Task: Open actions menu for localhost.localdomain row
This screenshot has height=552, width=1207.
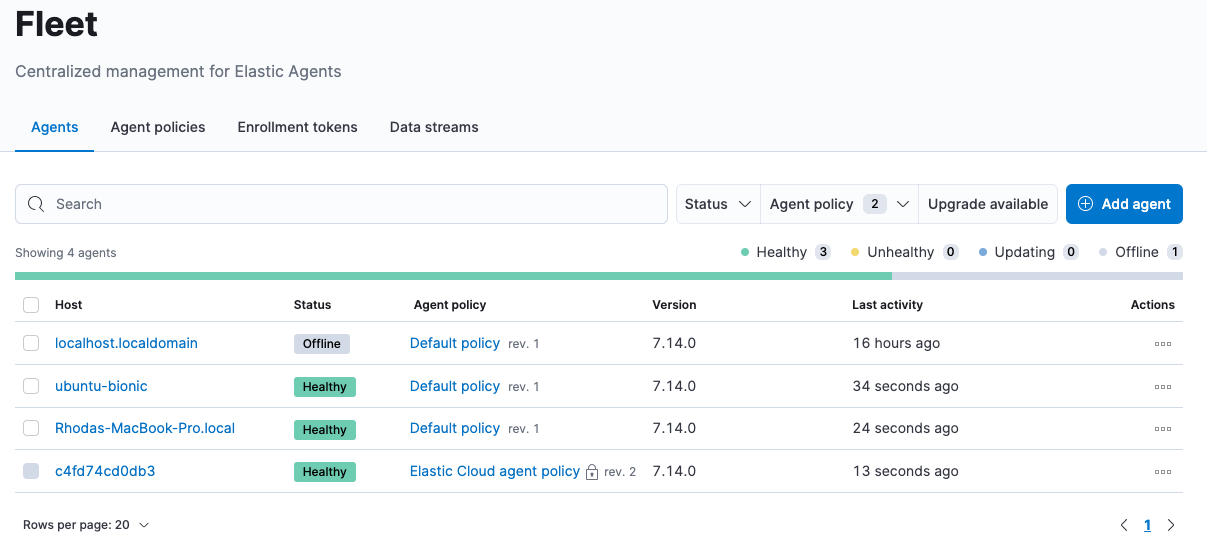Action: coord(1162,344)
